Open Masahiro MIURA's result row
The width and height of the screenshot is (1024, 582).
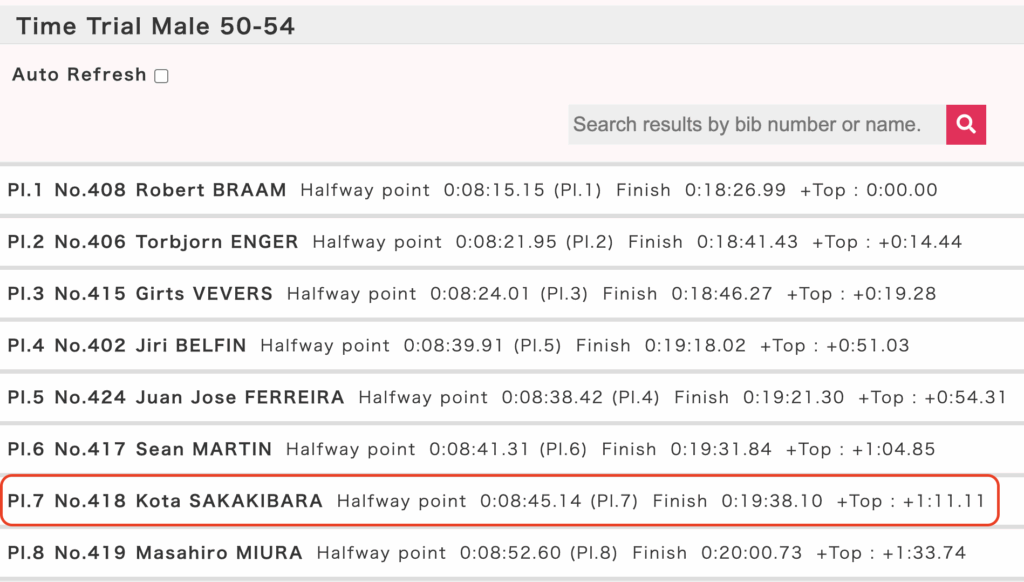point(512,553)
